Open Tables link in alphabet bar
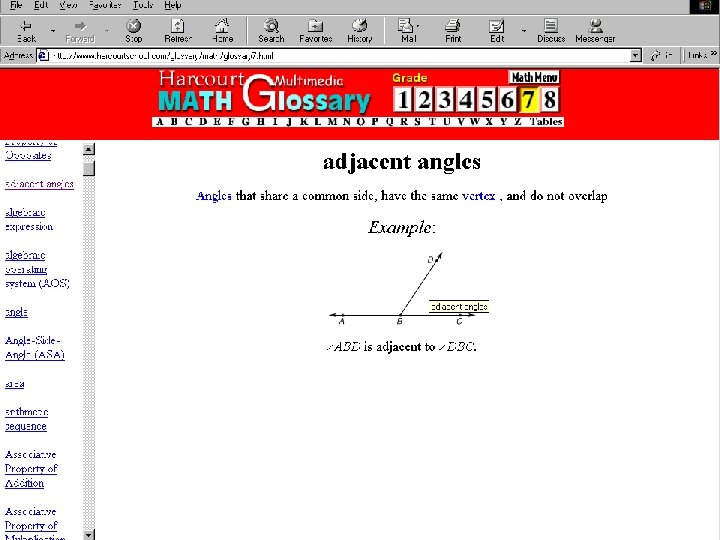The height and width of the screenshot is (540, 720). click(x=546, y=122)
